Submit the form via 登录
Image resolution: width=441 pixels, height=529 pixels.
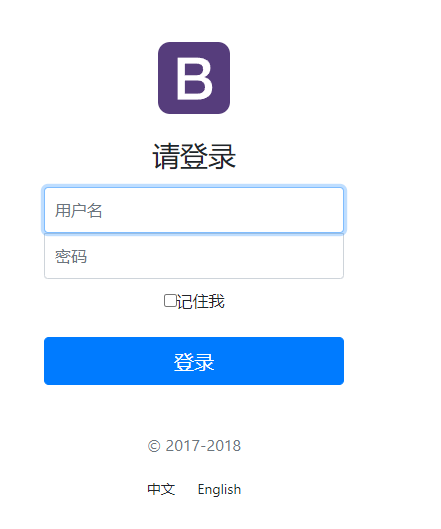point(194,361)
